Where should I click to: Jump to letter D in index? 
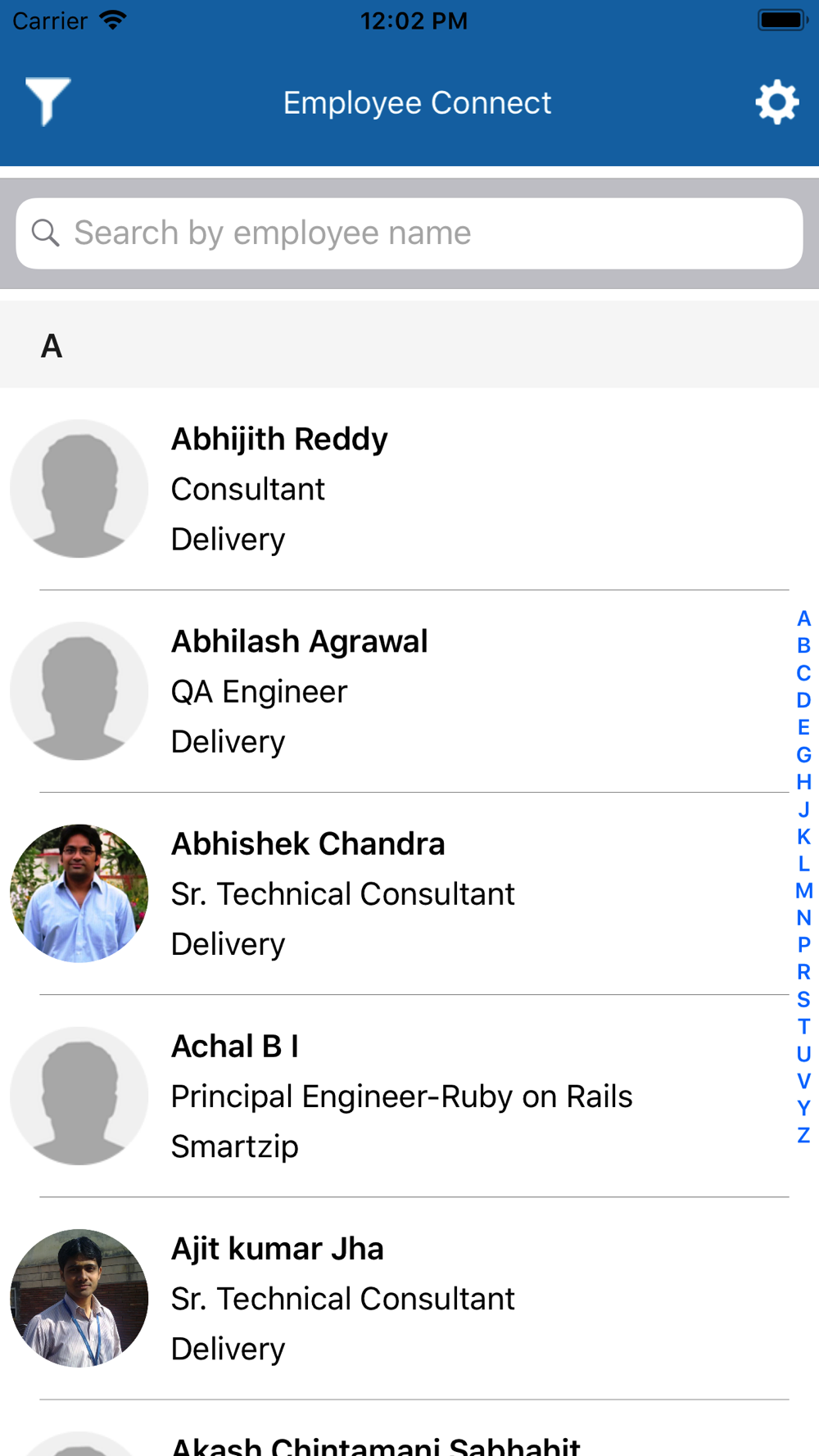pyautogui.click(x=803, y=700)
